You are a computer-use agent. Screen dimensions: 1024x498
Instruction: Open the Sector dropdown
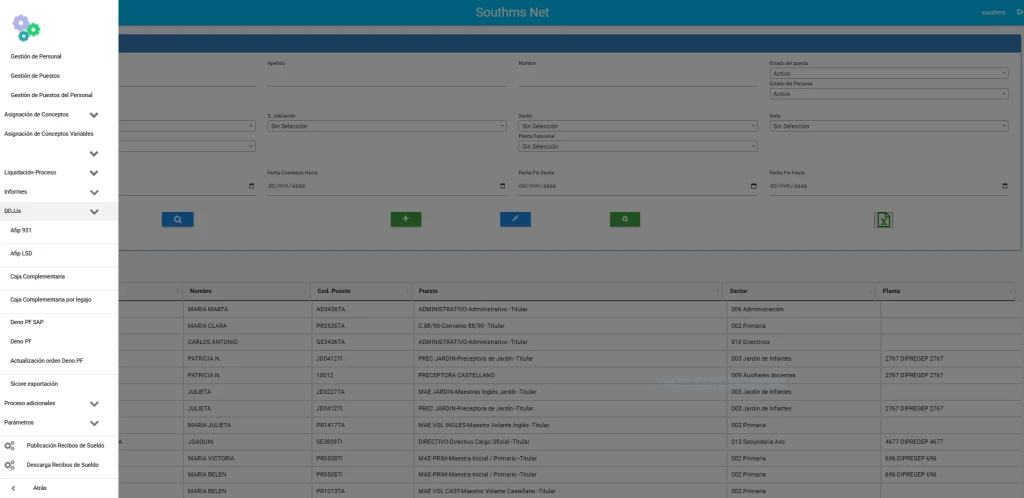[638, 126]
